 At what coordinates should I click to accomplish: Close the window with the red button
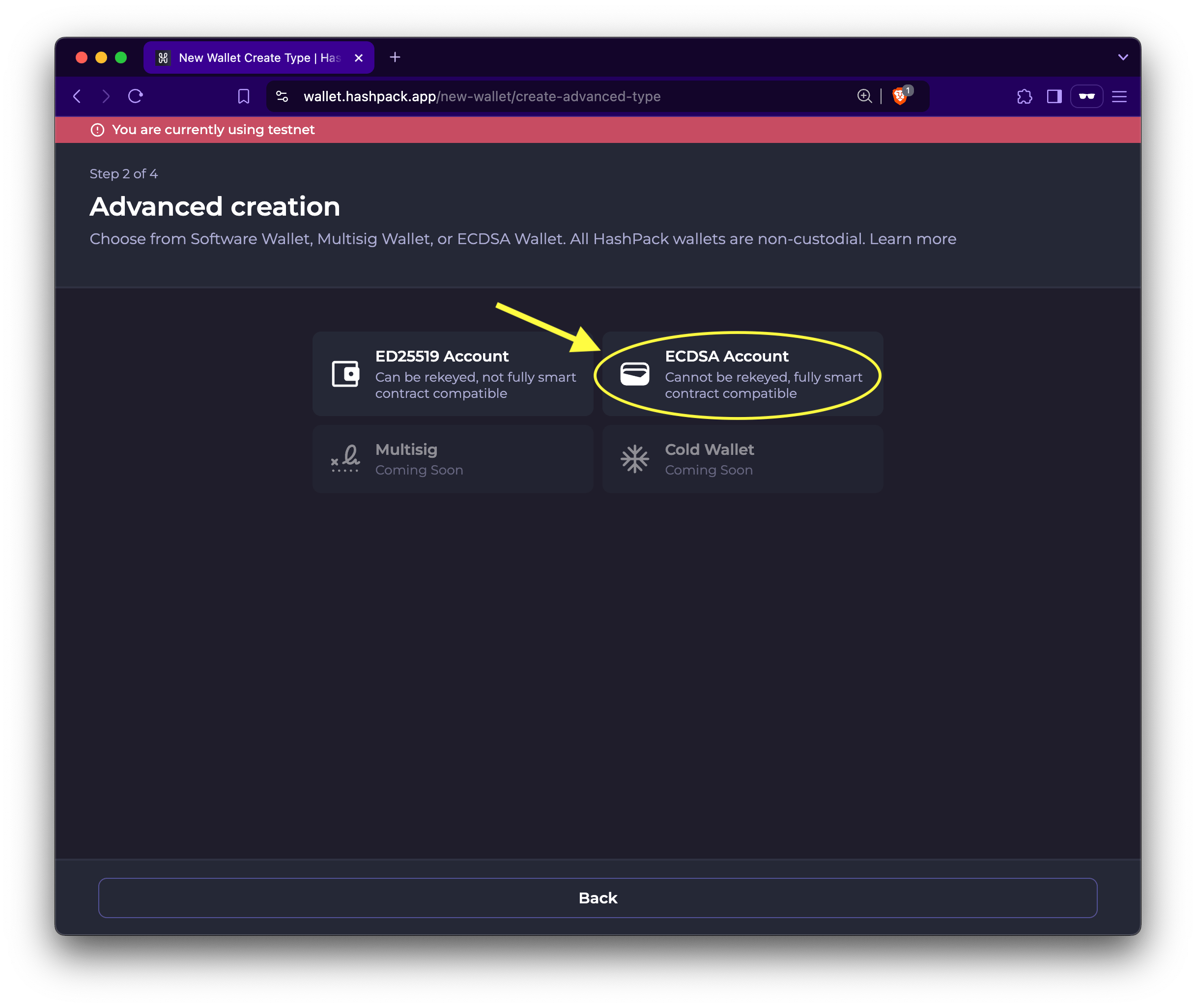(x=82, y=57)
